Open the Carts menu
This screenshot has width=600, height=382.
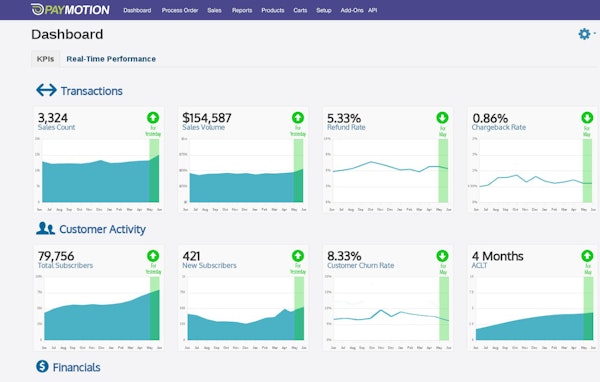pyautogui.click(x=300, y=10)
